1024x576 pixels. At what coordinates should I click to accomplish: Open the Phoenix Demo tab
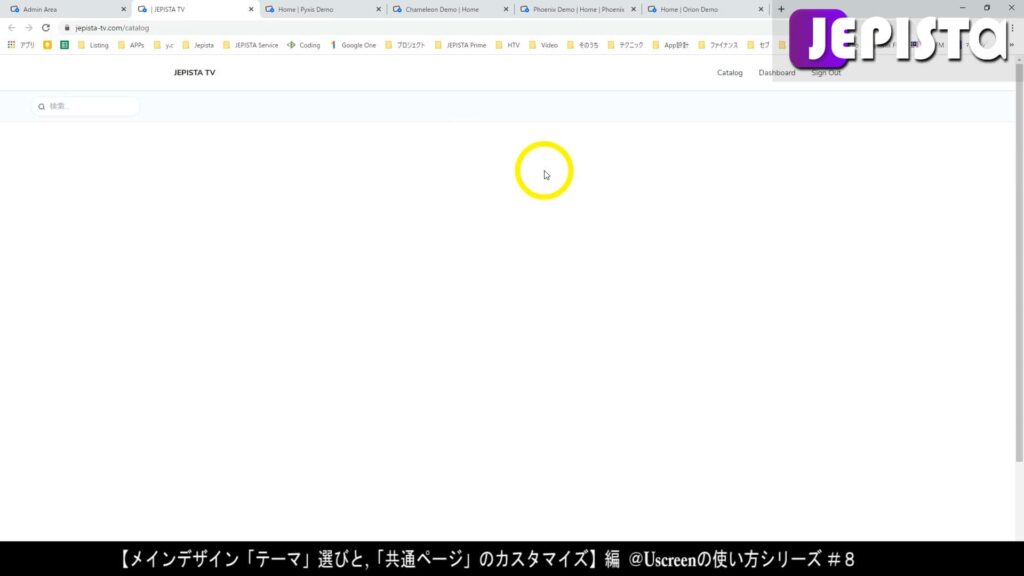pyautogui.click(x=576, y=9)
